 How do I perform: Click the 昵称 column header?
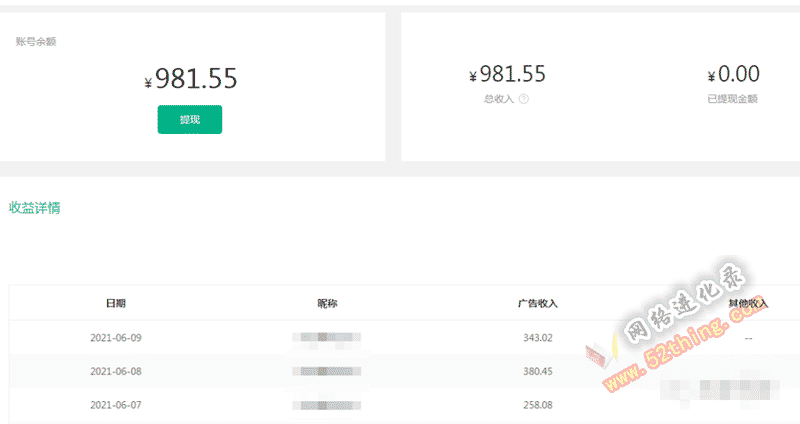click(x=327, y=304)
